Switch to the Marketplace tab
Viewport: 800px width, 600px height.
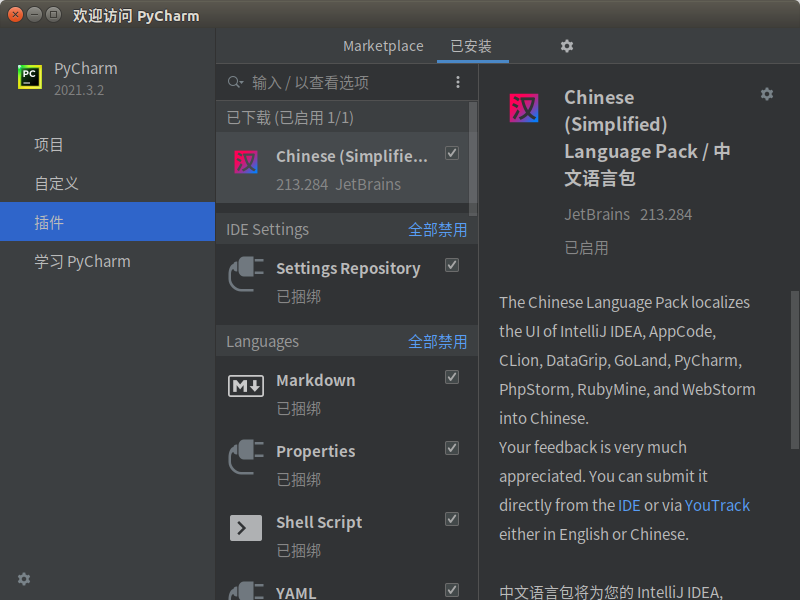383,46
